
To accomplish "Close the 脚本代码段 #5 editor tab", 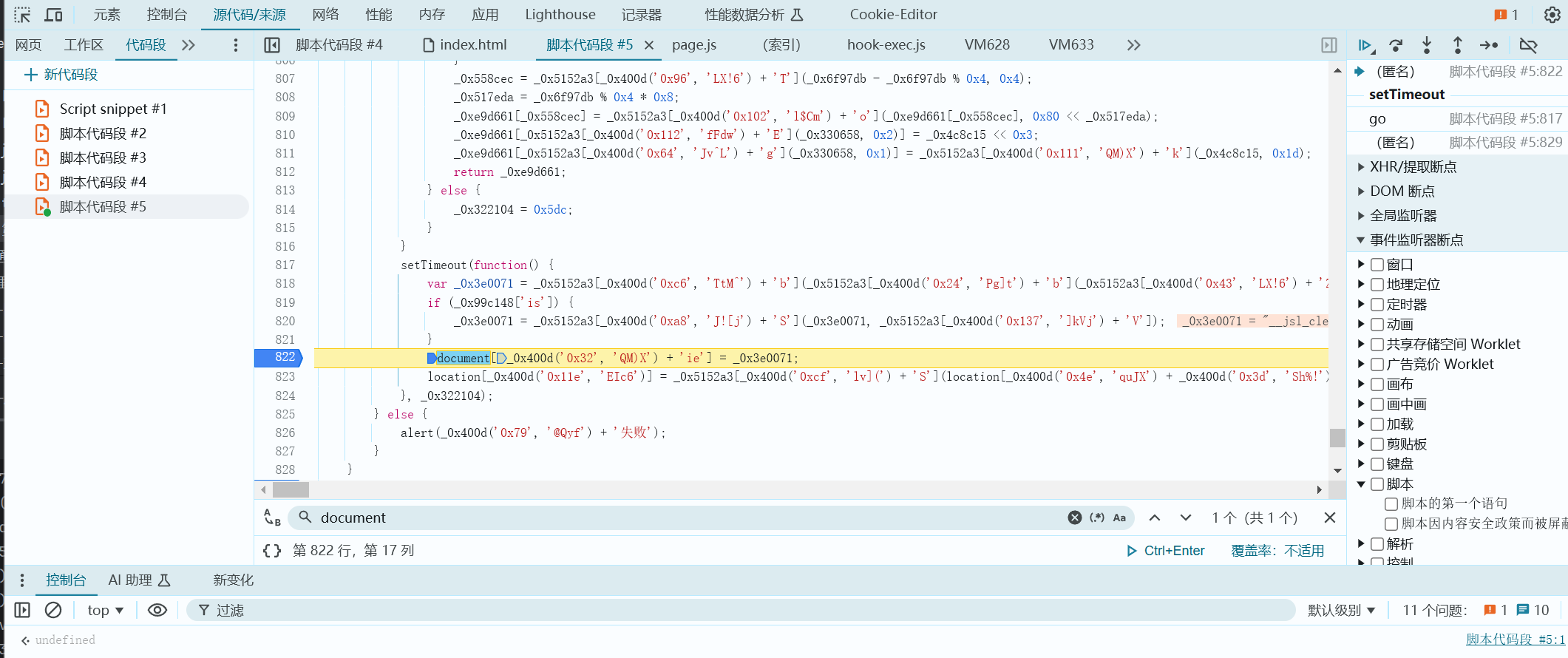I will [649, 45].
